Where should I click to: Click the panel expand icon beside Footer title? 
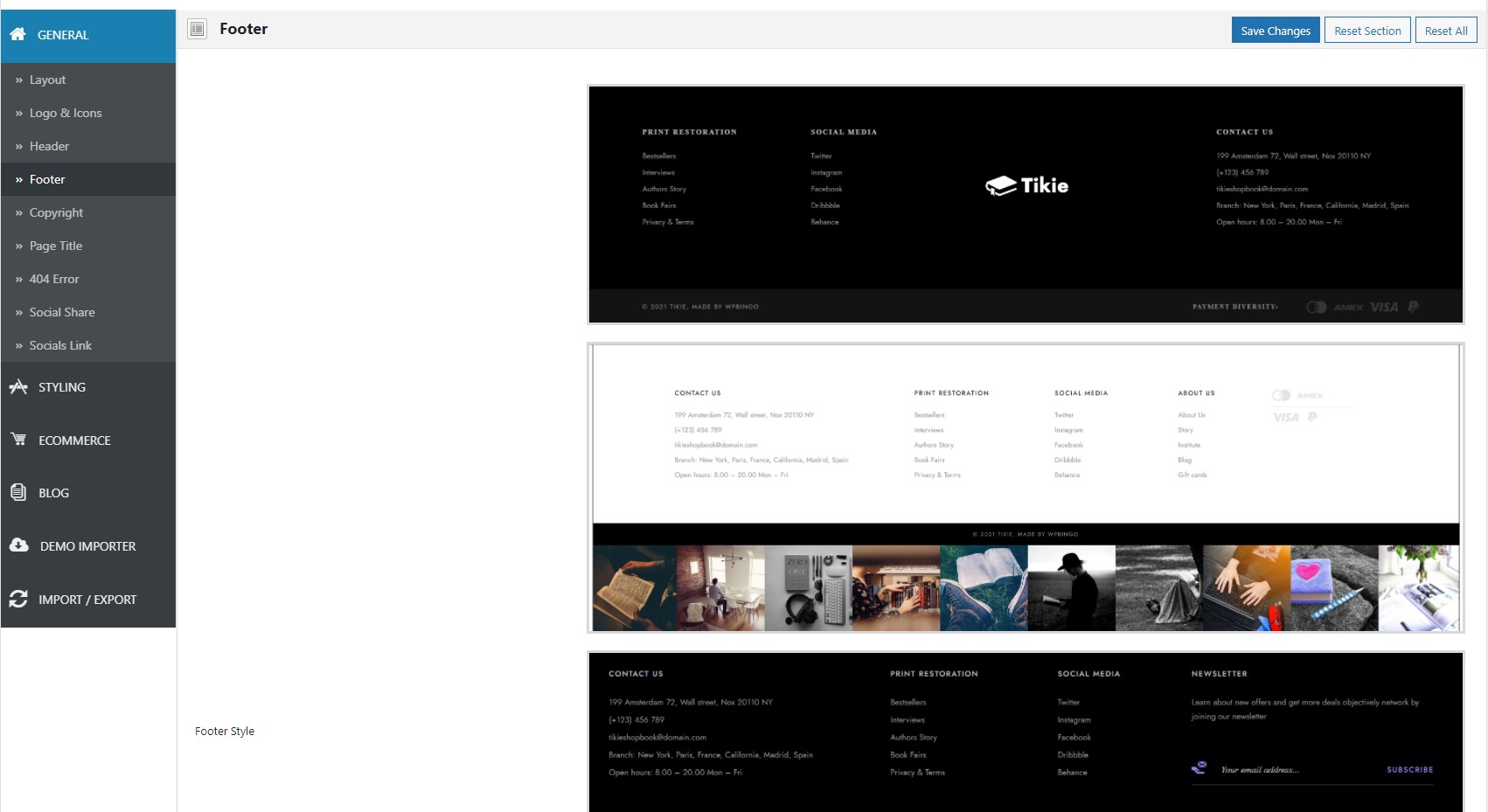198,29
